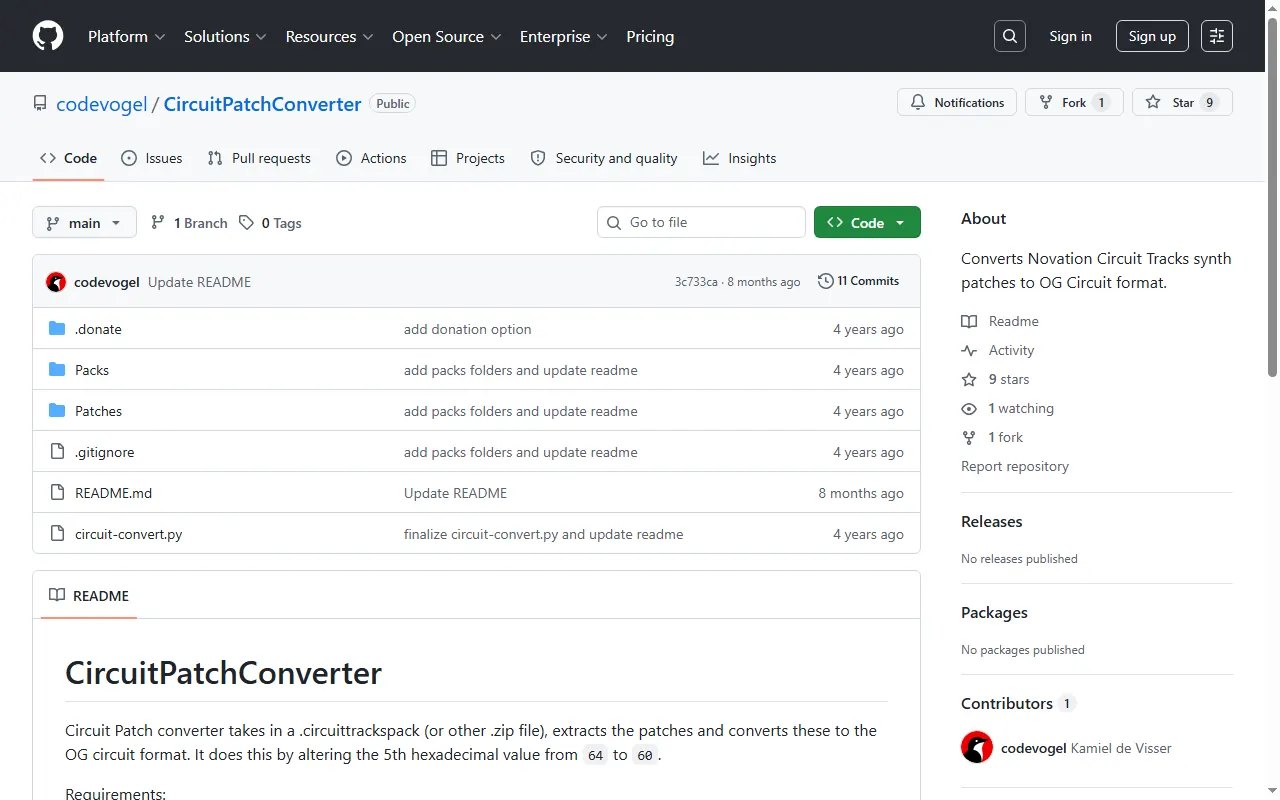Open the .gitignore file
1280x800 pixels.
[105, 452]
